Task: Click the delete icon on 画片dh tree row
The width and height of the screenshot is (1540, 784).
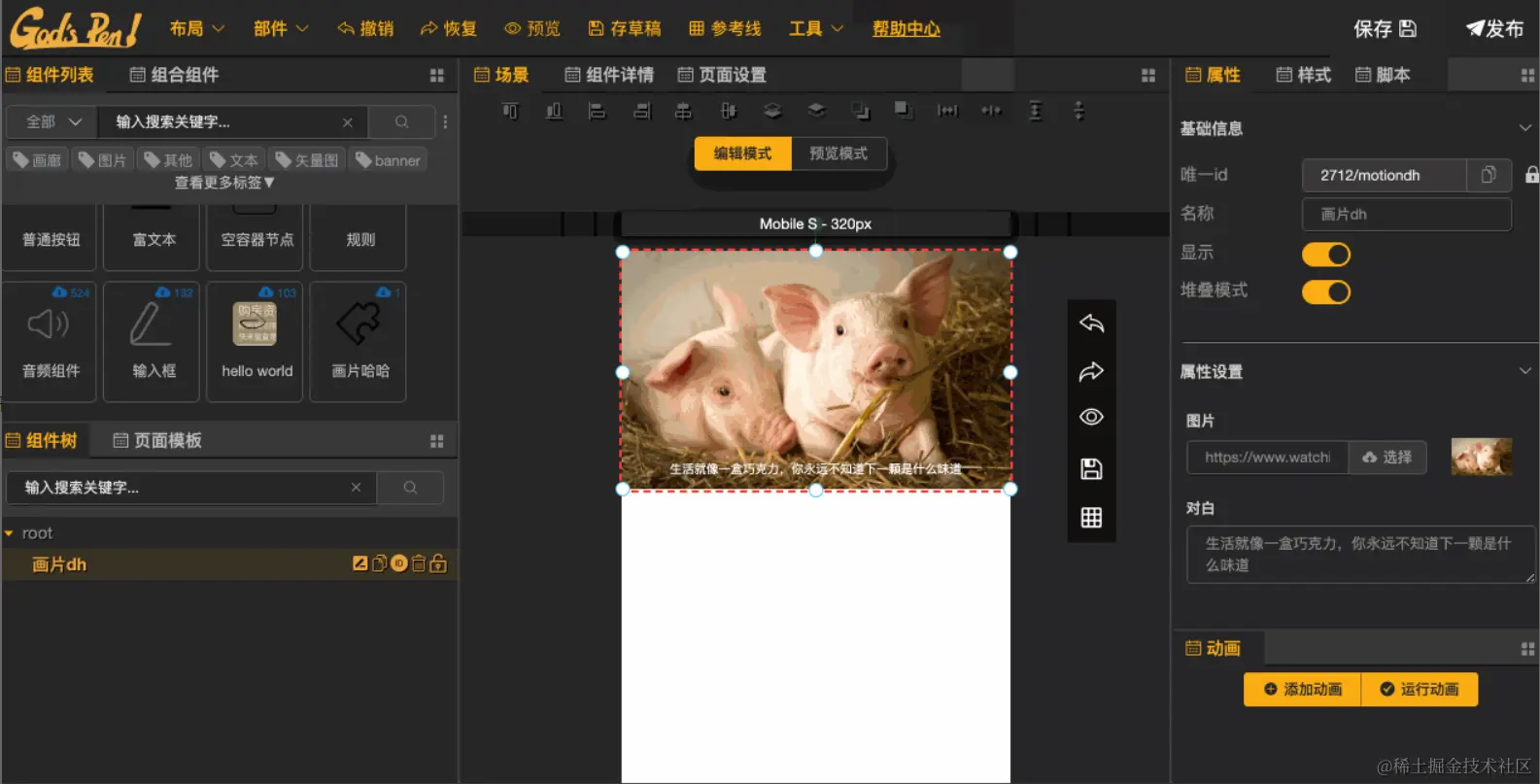Action: coord(419,563)
